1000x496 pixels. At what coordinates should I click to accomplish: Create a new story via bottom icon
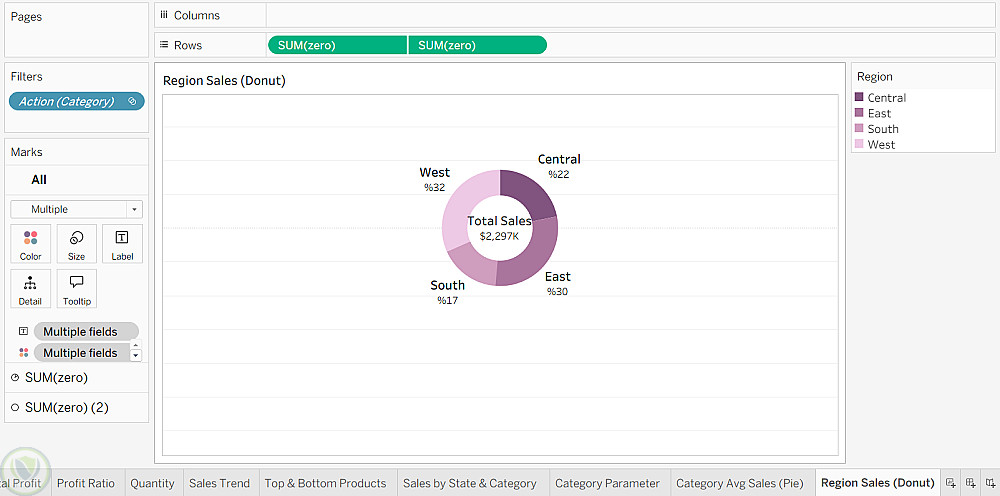tap(990, 483)
